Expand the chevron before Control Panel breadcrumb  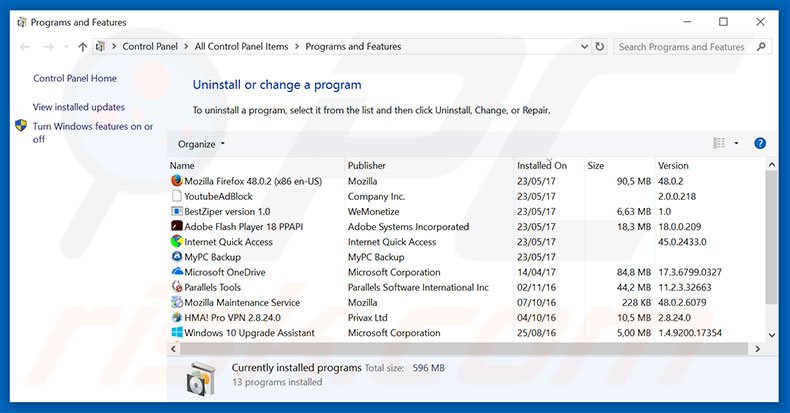point(114,46)
